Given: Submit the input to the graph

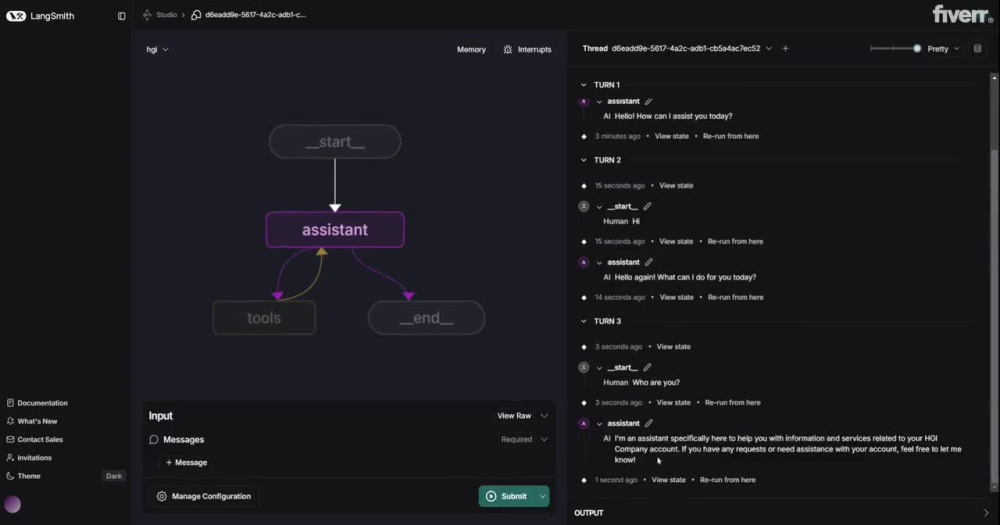Looking at the screenshot, I should click(507, 496).
